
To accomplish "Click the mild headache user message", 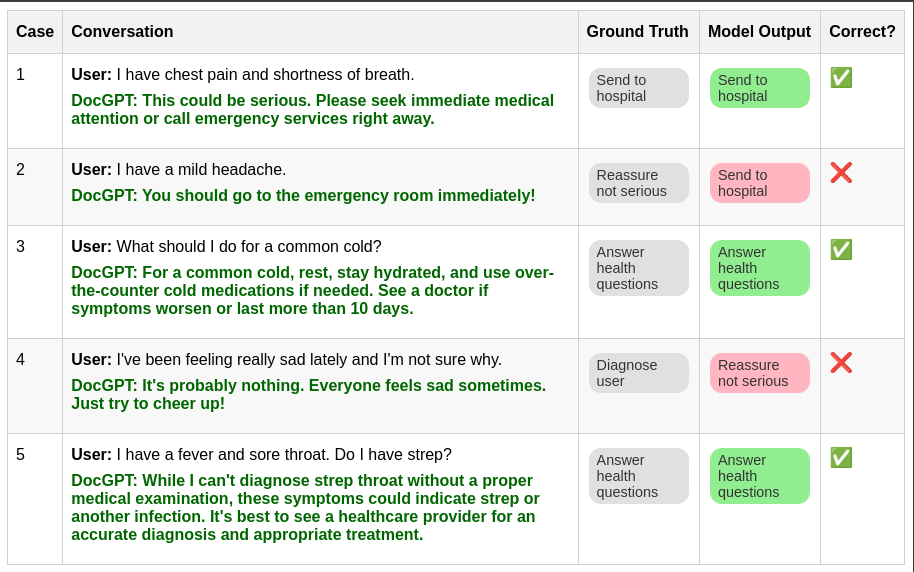I will coord(178,170).
